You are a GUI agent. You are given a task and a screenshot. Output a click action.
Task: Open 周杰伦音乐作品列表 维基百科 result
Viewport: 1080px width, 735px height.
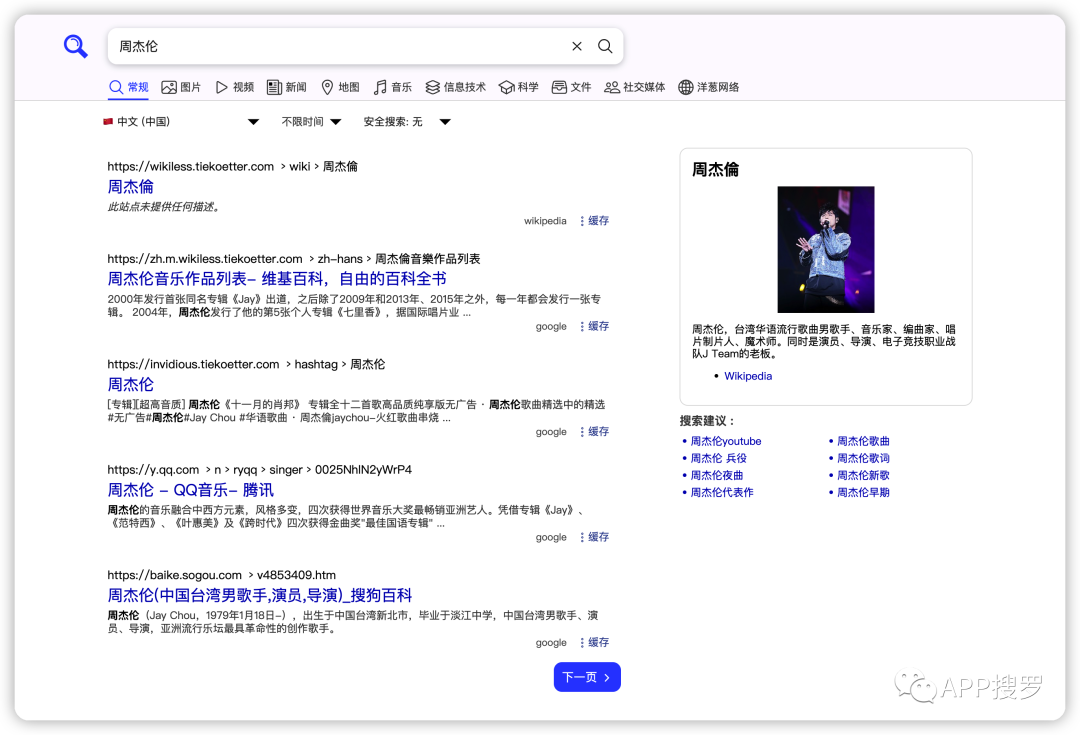pyautogui.click(x=277, y=279)
